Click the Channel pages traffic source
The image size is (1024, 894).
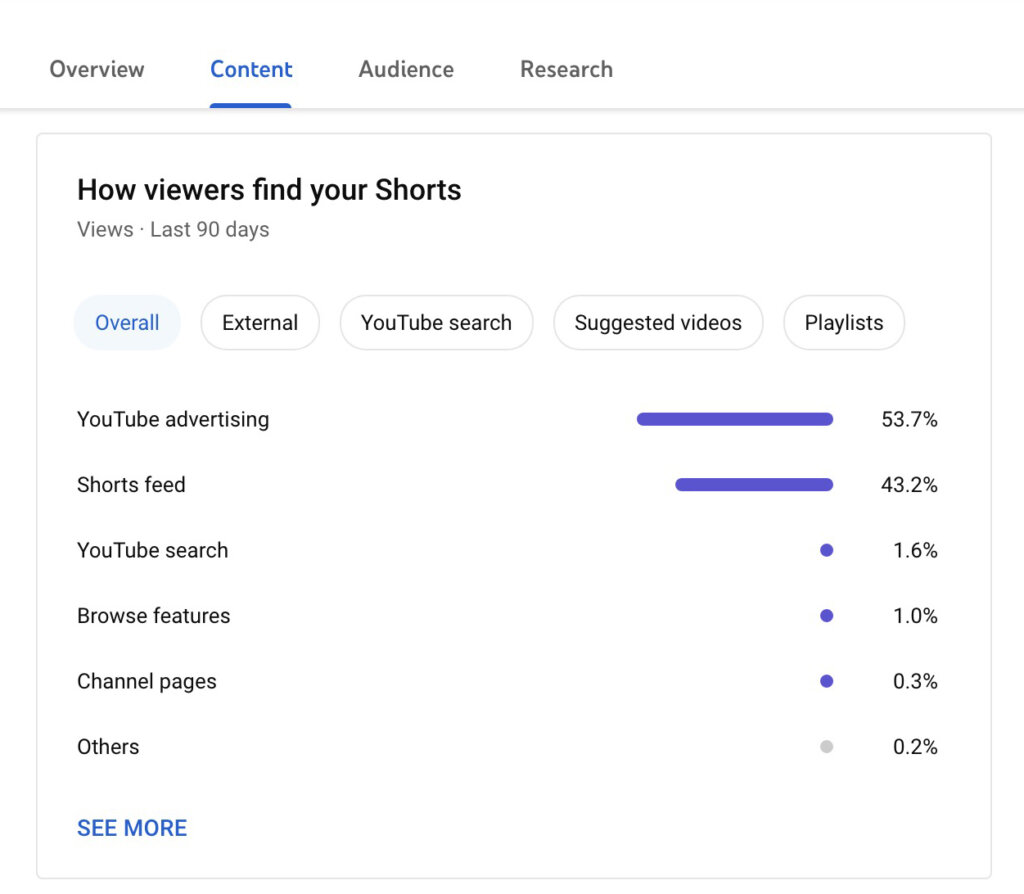point(146,681)
